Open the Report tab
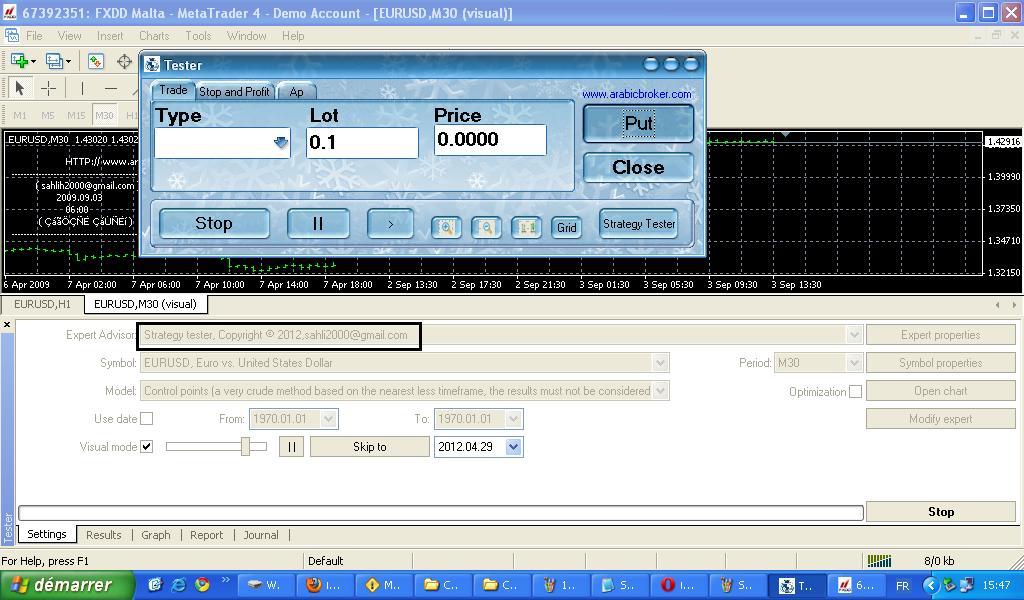 tap(206, 535)
